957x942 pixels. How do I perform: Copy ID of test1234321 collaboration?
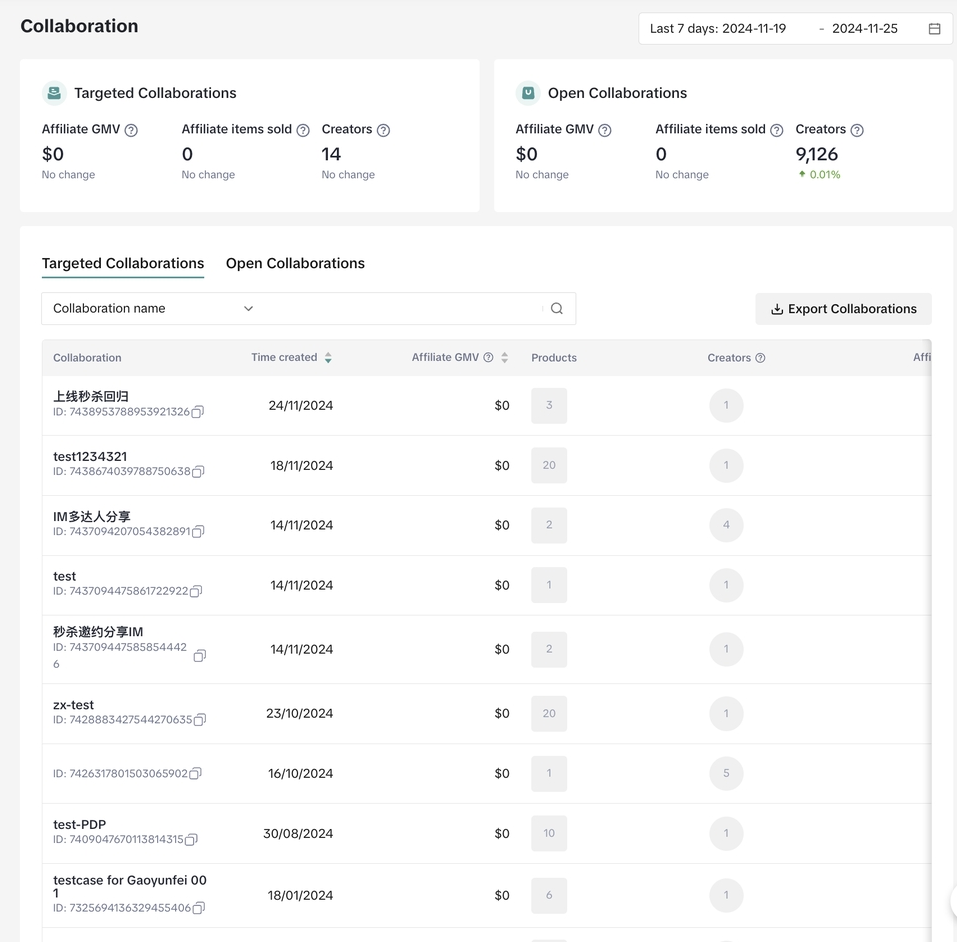click(198, 472)
